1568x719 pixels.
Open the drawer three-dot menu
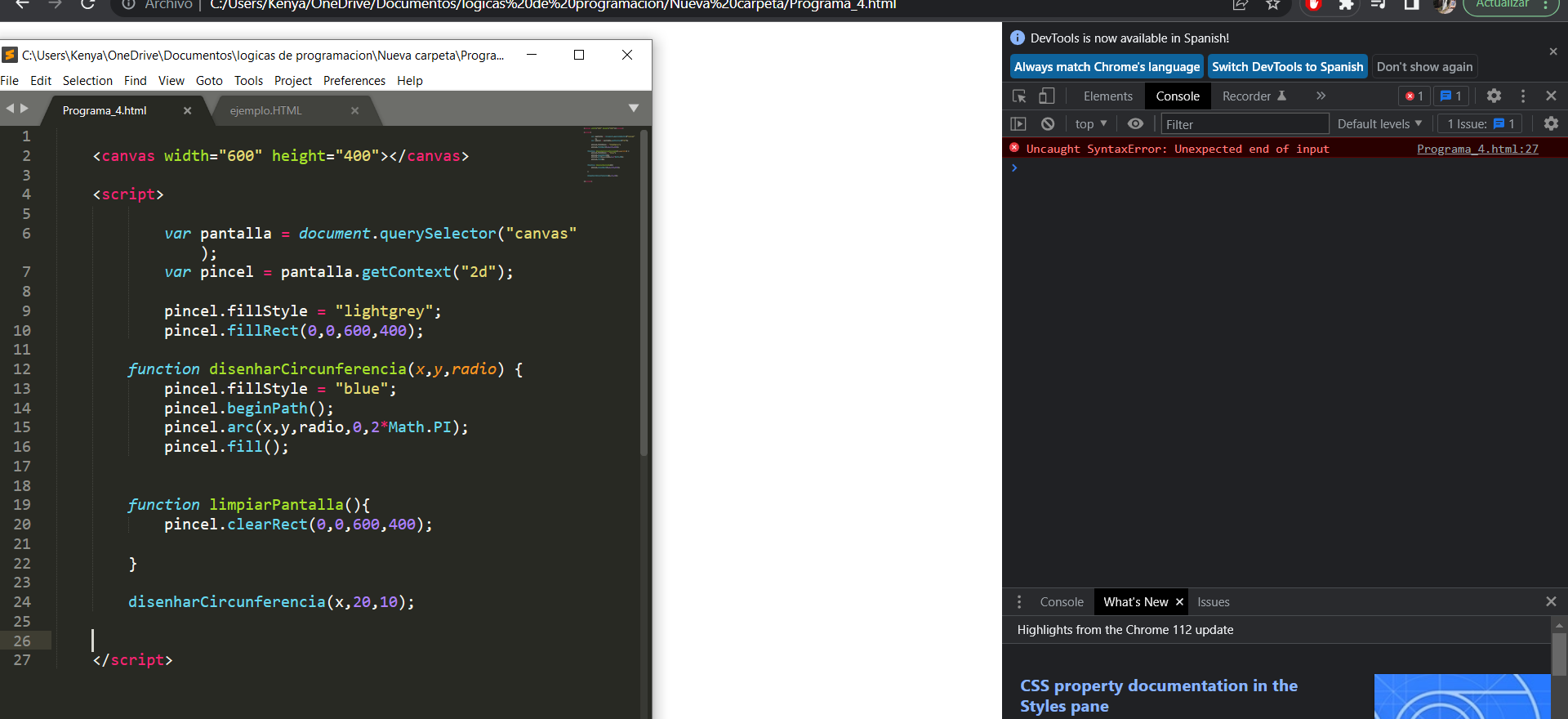pyautogui.click(x=1018, y=601)
